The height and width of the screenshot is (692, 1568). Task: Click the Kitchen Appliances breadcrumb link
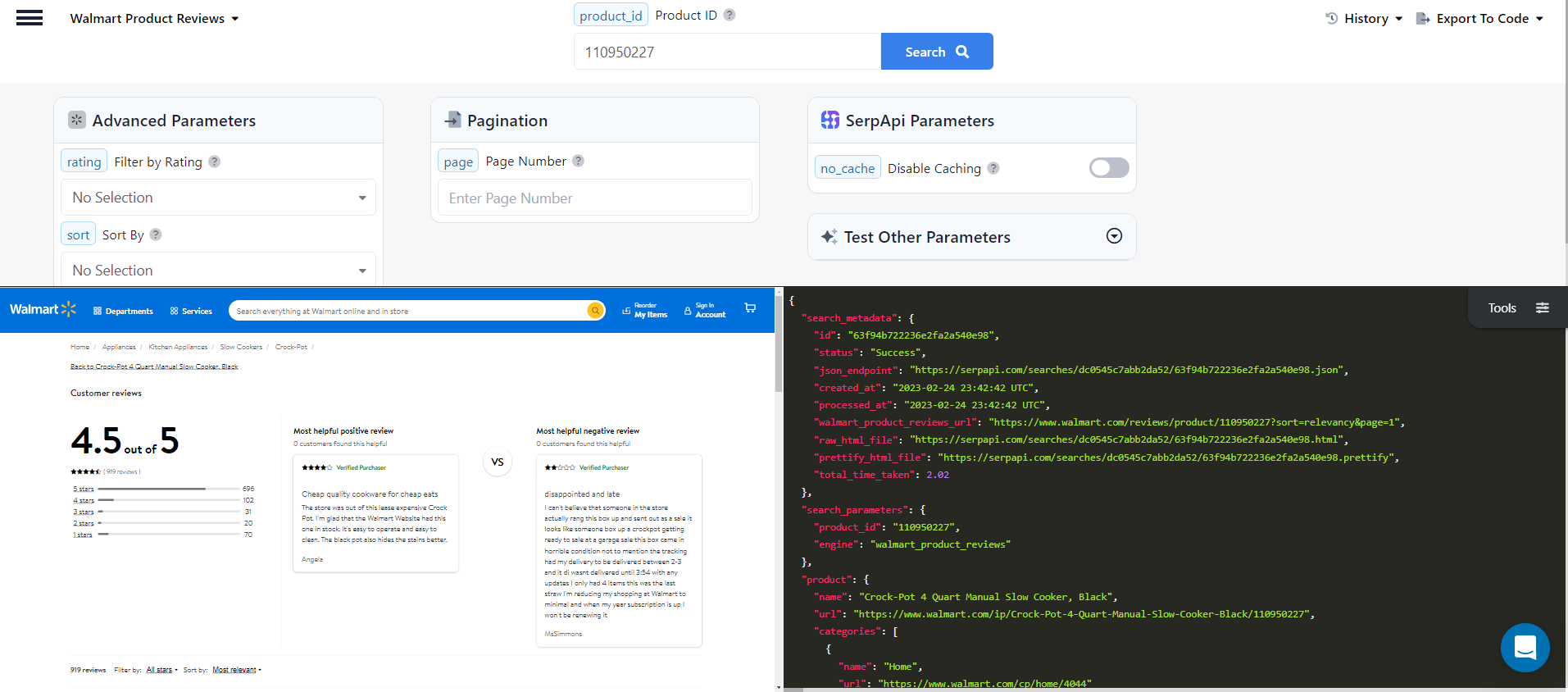(178, 347)
